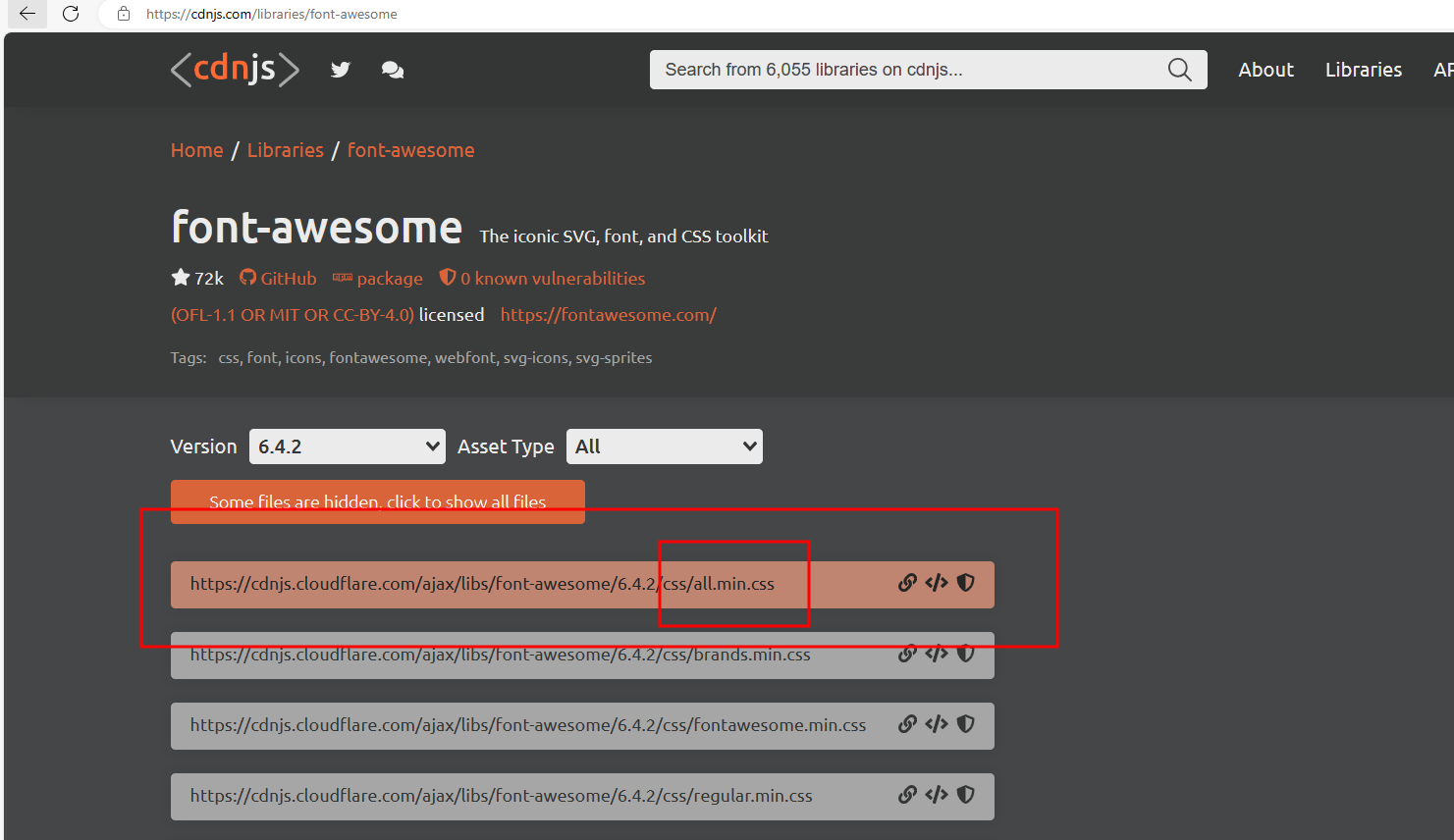Screen dimensions: 1454x840
Task: Reload the page with refresh icon
Action: pos(71,14)
